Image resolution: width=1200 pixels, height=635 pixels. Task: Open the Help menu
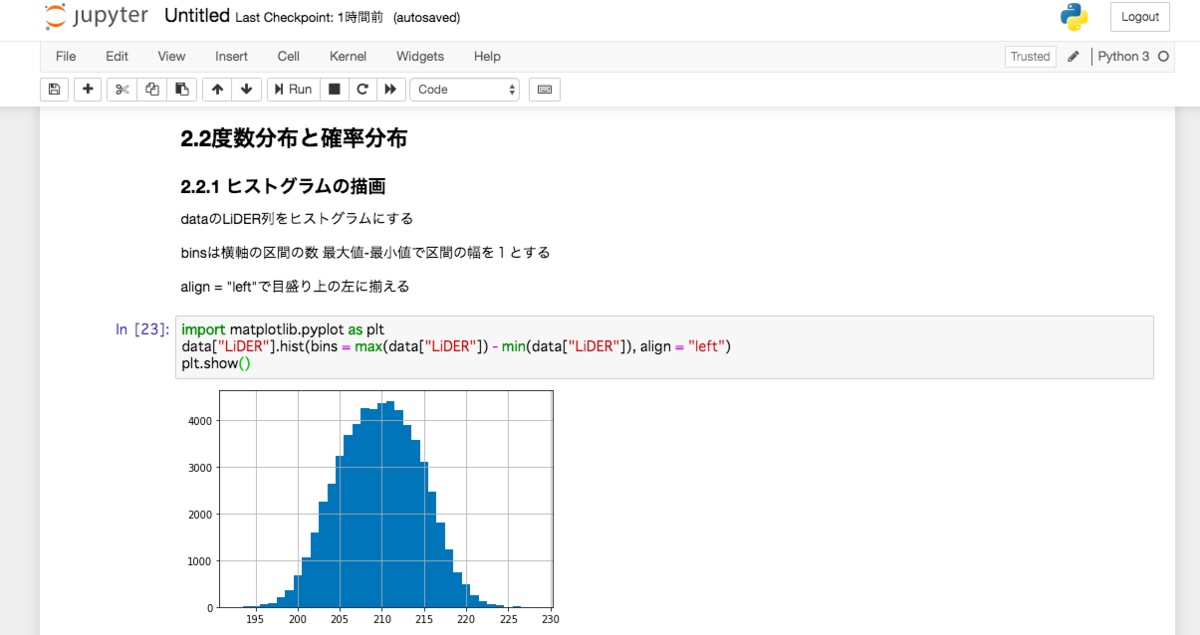pos(487,56)
